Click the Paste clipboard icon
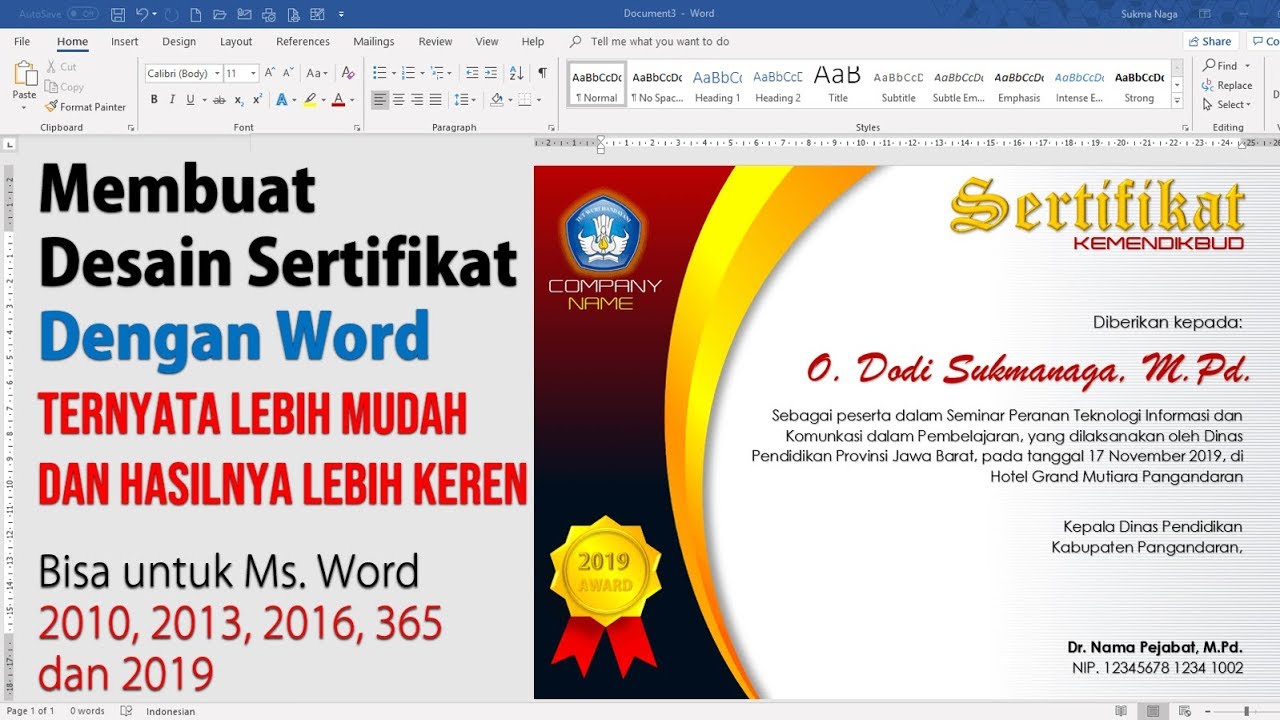The image size is (1280, 720). tap(25, 73)
